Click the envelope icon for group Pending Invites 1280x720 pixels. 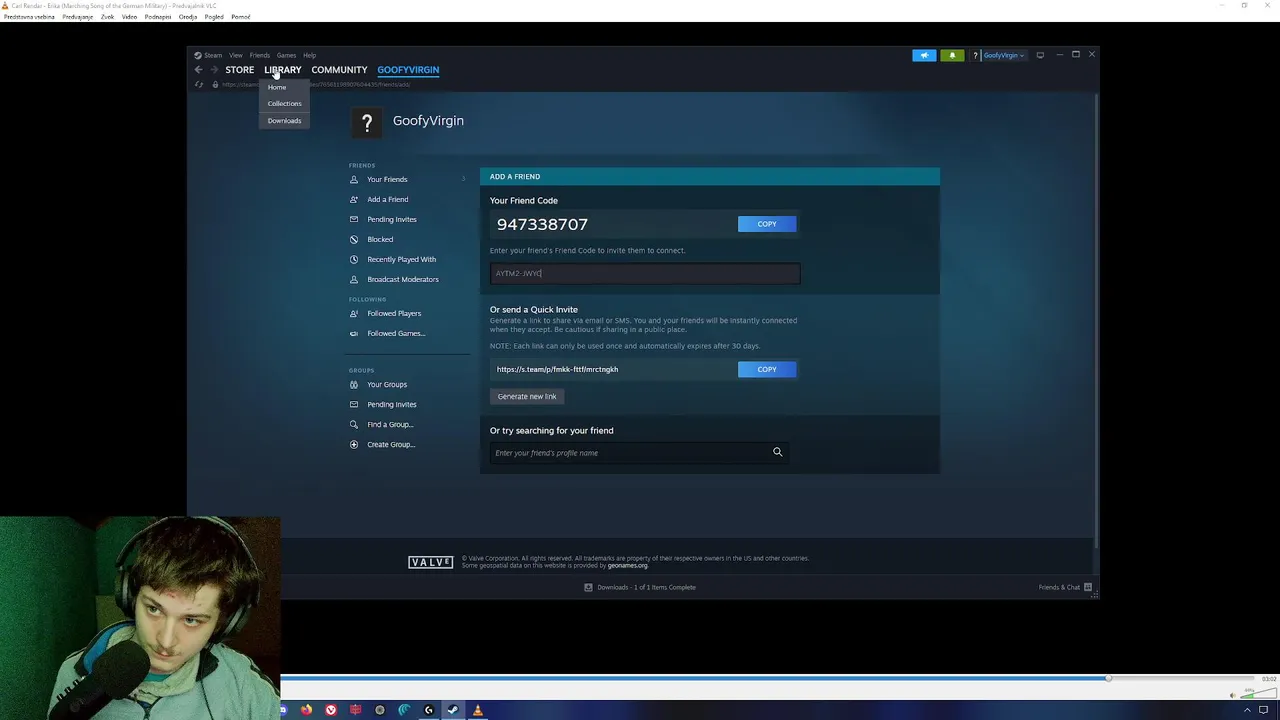354,404
